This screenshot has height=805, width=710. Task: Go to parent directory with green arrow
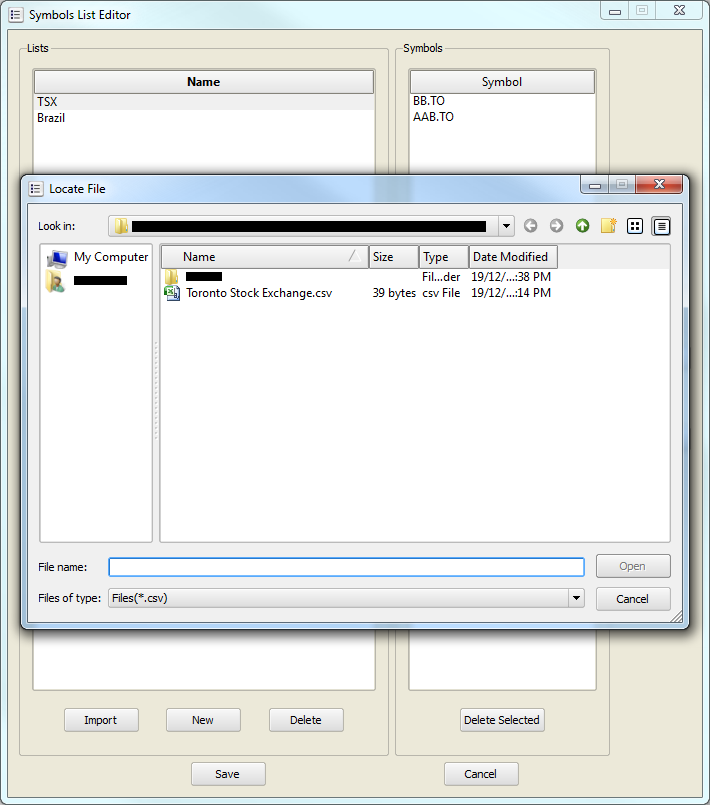582,226
